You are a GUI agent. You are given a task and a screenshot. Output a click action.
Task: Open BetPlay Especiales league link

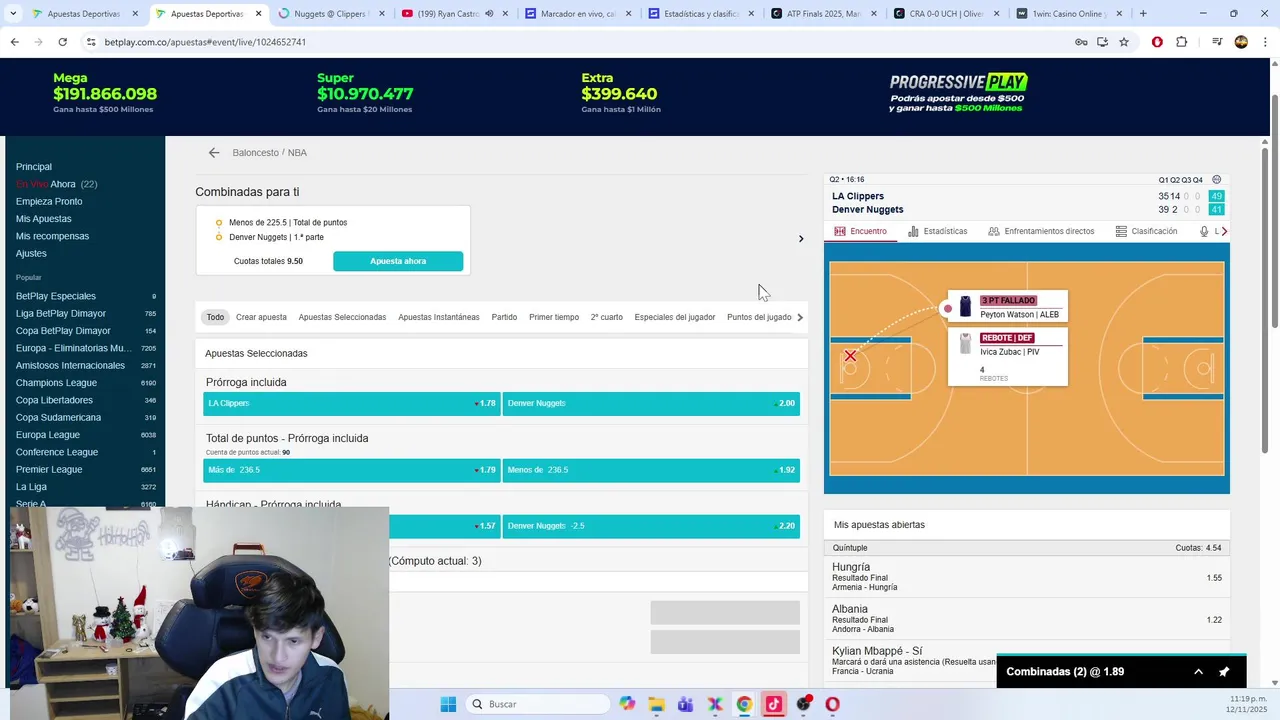click(x=56, y=296)
